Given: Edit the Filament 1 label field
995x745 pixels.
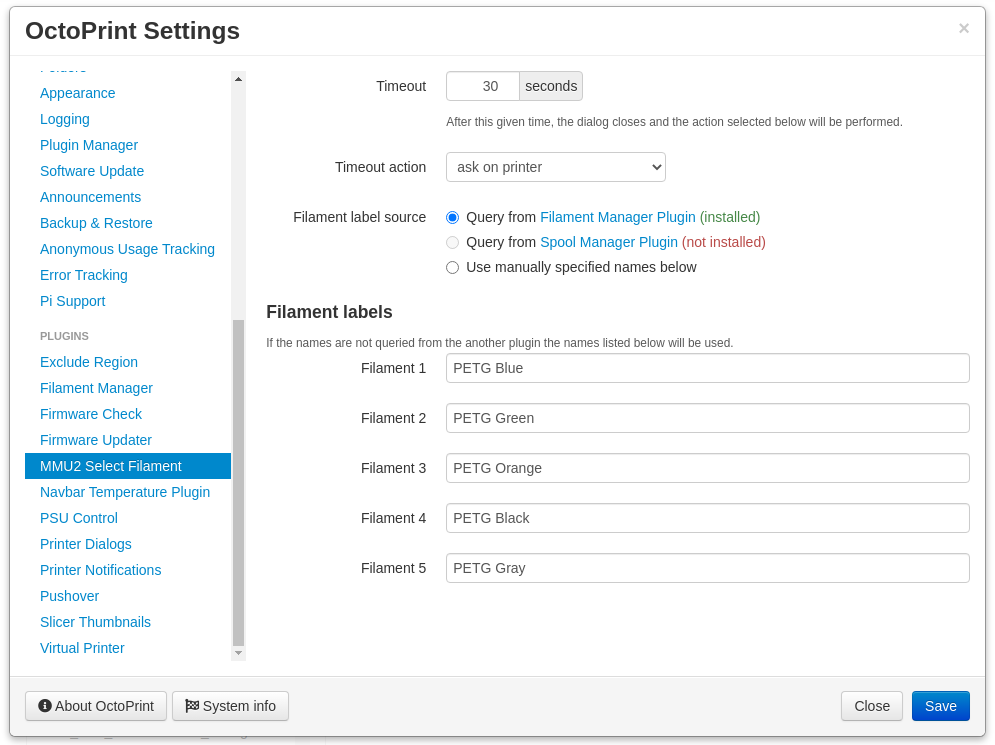Looking at the screenshot, I should [x=708, y=368].
